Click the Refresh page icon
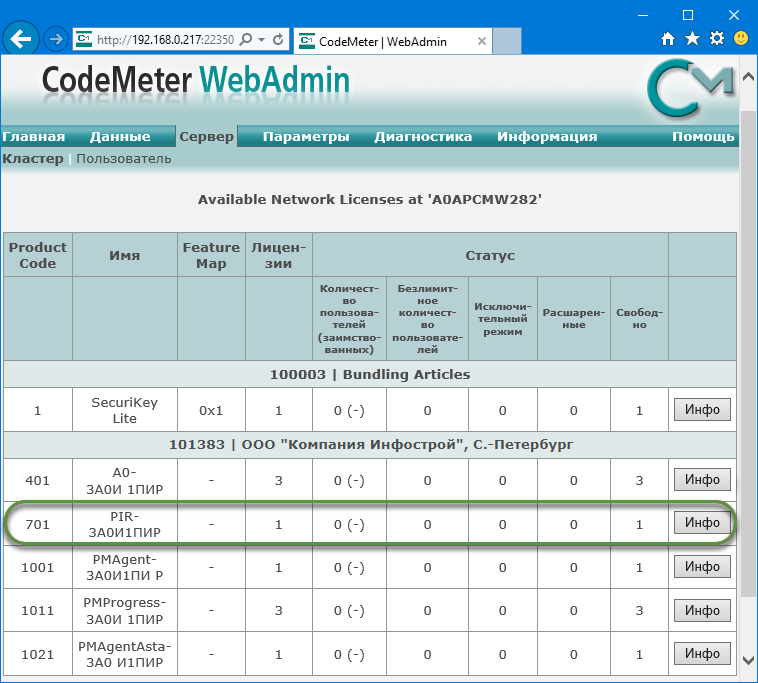Image resolution: width=758 pixels, height=683 pixels. click(x=278, y=40)
